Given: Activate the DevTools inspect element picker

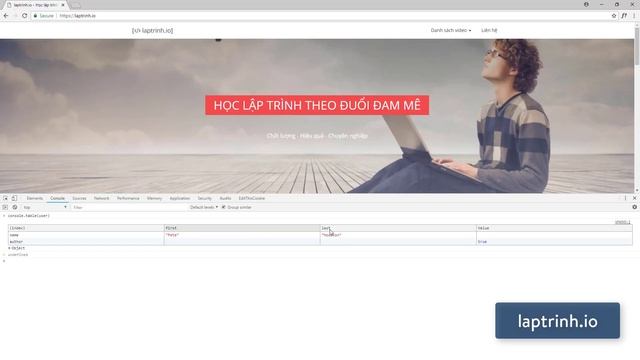Looking at the screenshot, I should (x=5, y=198).
